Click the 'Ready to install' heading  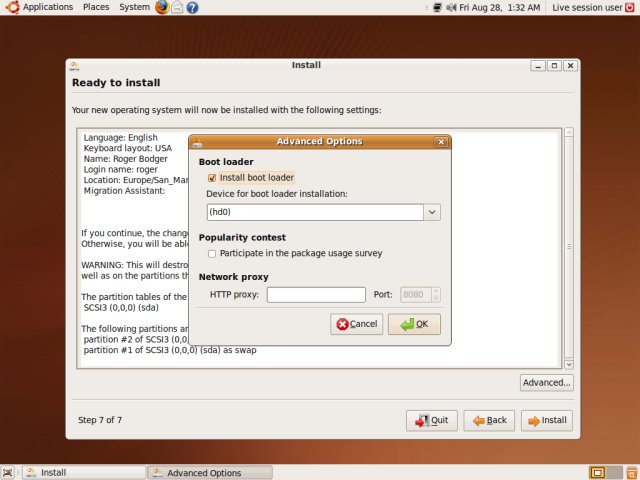coord(116,83)
